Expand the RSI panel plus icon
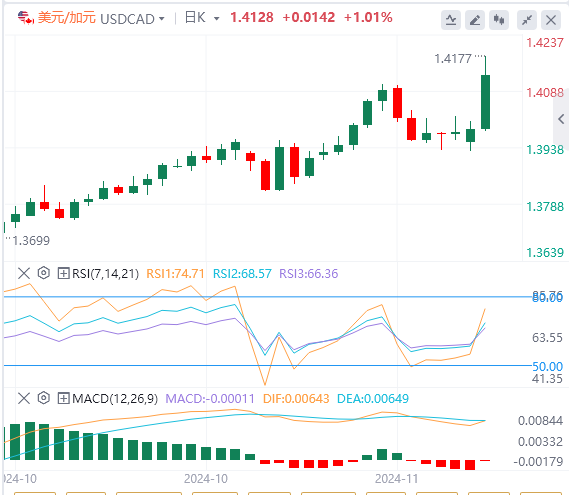569x495 pixels. pos(63,273)
